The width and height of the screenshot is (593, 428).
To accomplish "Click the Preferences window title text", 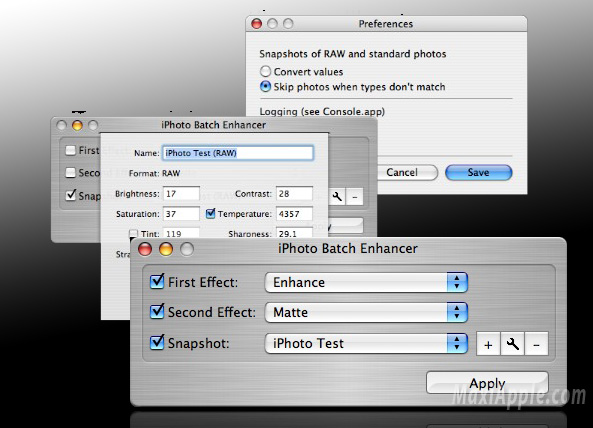I will tap(386, 24).
